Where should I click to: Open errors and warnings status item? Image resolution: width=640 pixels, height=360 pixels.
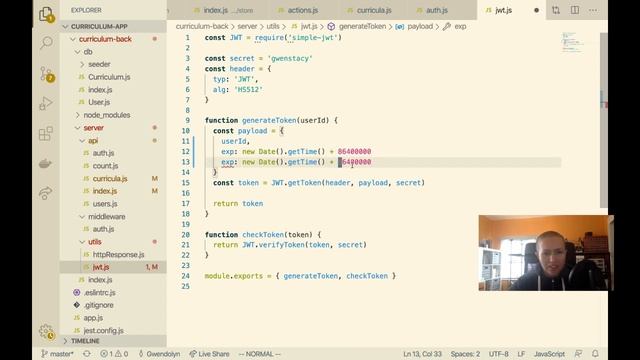tap(114, 354)
